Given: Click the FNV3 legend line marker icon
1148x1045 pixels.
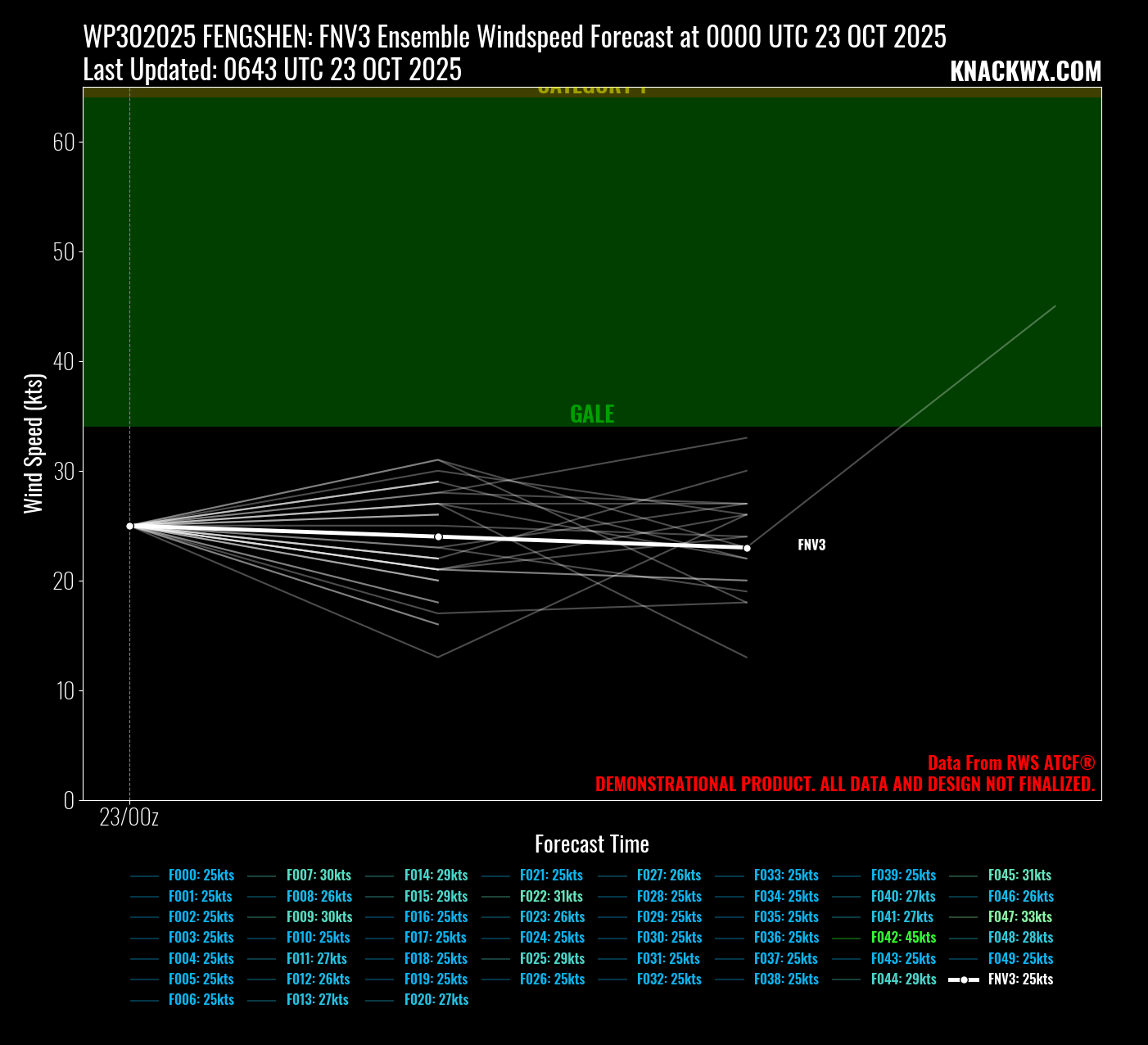Looking at the screenshot, I should tap(964, 979).
